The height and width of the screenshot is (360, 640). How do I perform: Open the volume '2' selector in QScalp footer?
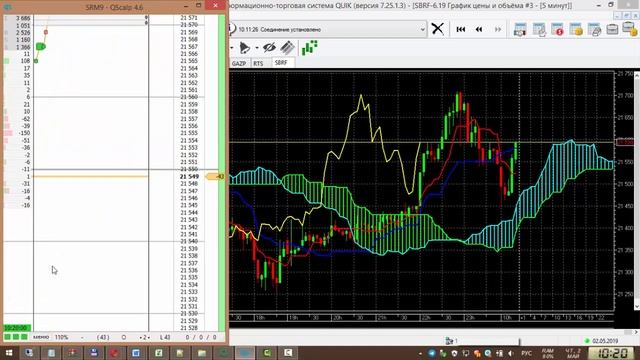[144, 338]
